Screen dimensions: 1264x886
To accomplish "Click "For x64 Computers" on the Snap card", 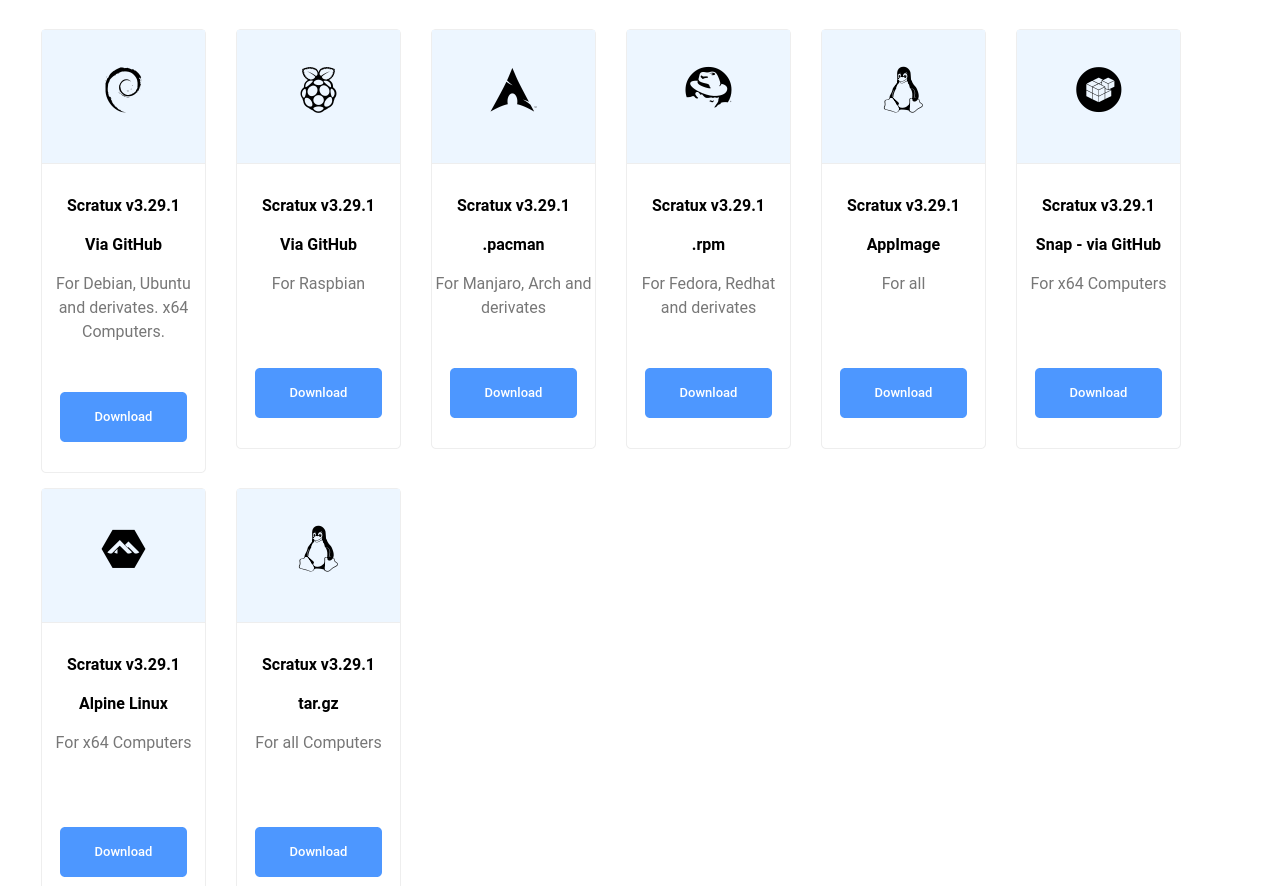I will (x=1098, y=283).
